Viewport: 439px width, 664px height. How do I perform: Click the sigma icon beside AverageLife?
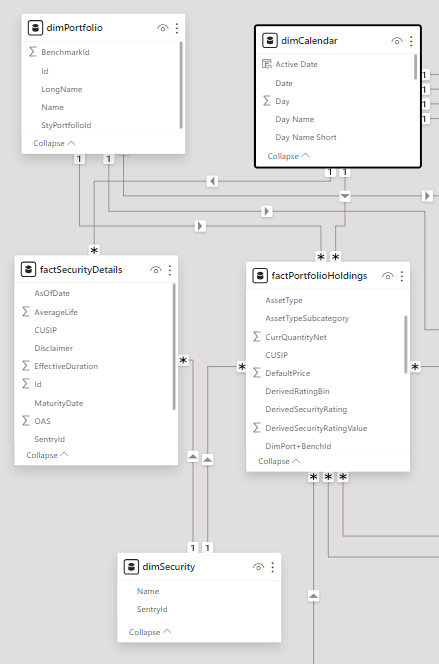coord(25,312)
